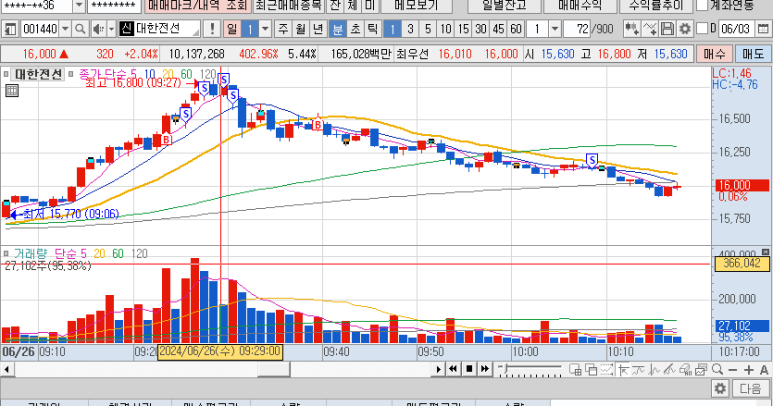Click the data grid icon on chart
Image resolution: width=773 pixels, height=406 pixels.
tap(12, 91)
